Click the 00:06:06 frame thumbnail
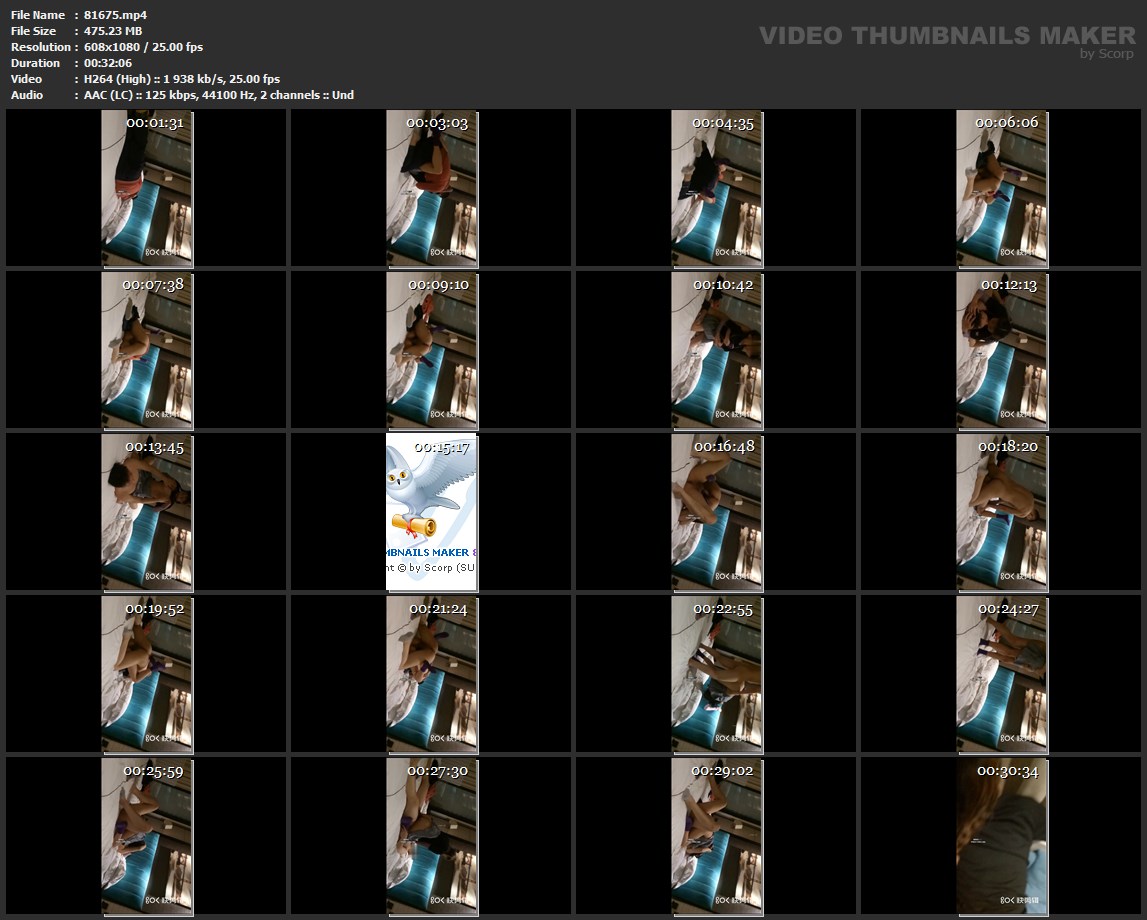 coord(1002,188)
